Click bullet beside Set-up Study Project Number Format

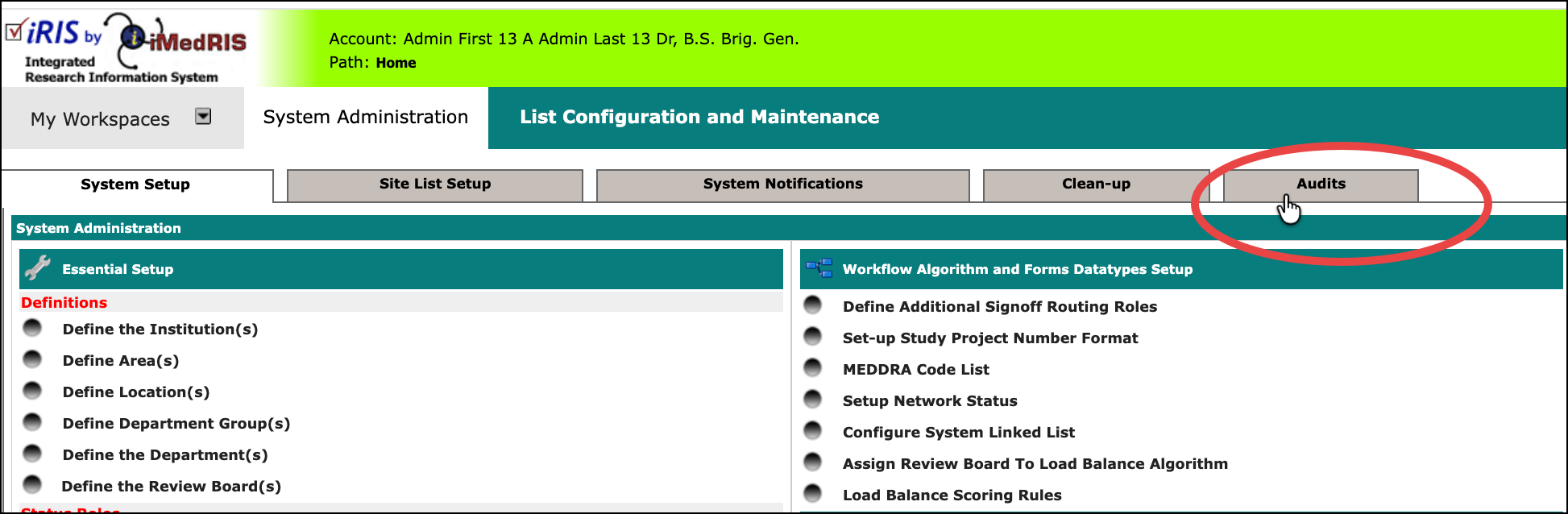pos(812,336)
